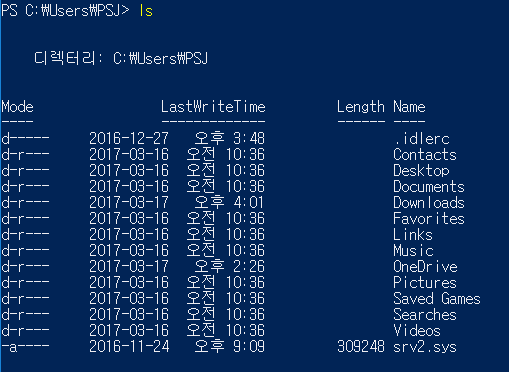Select the 'srv2.sys' file name
Viewport: 509px width, 372px height.
[x=425, y=347]
